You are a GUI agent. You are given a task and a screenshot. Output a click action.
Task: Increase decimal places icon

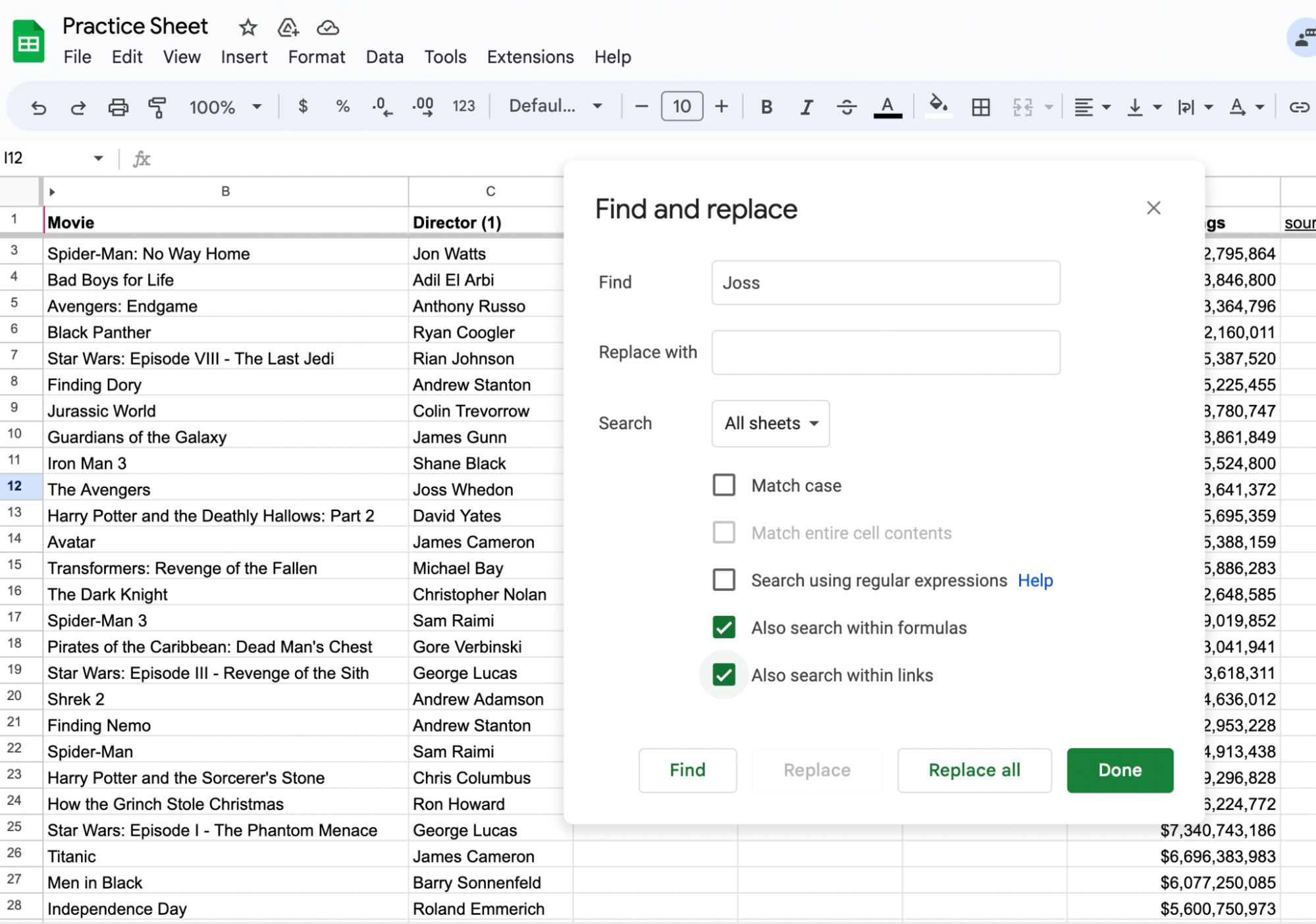[423, 107]
